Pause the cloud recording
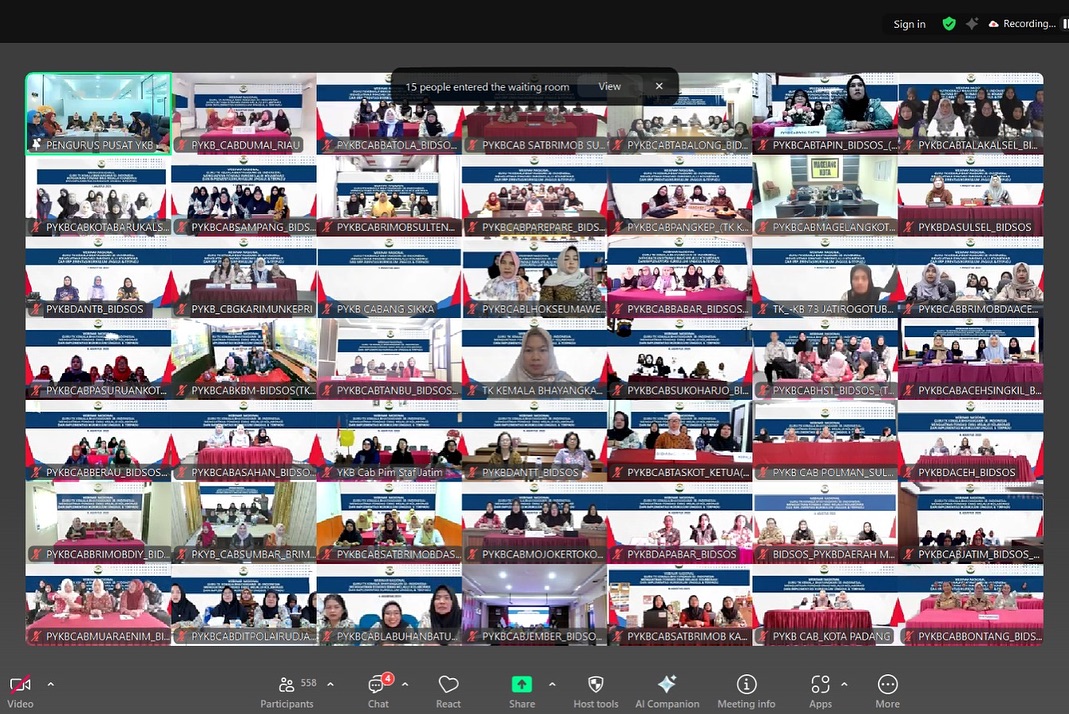Screen dimensions: 1069x714 point(1021,24)
